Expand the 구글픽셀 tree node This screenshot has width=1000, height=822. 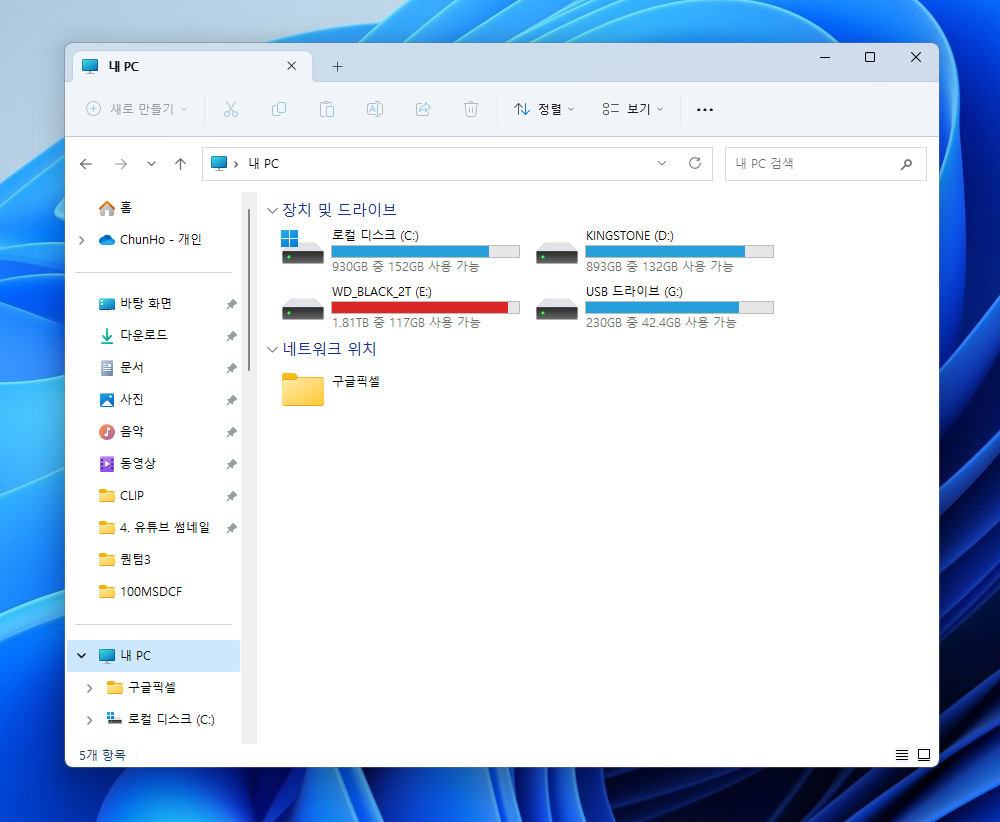[x=89, y=688]
